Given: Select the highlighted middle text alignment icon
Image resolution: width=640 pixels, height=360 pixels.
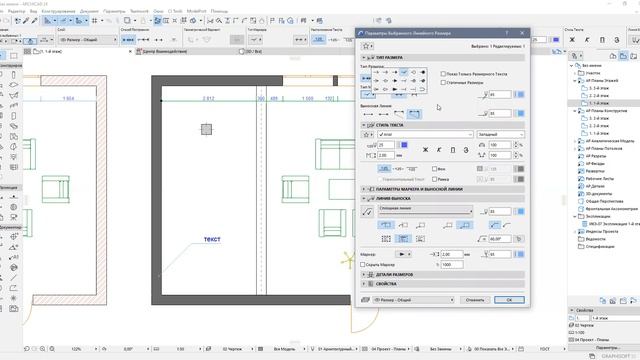Looking at the screenshot, I should tap(403, 239).
